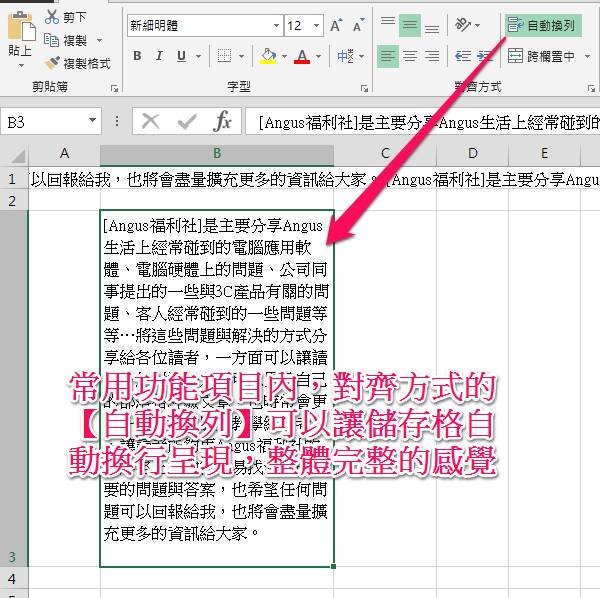The image size is (600, 598).
Task: Toggle Bold formatting
Action: pos(137,56)
